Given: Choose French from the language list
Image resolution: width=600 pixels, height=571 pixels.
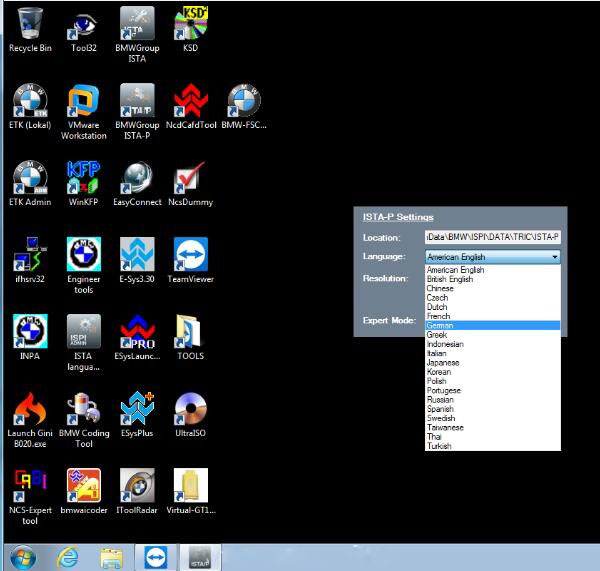Looking at the screenshot, I should pyautogui.click(x=492, y=316).
